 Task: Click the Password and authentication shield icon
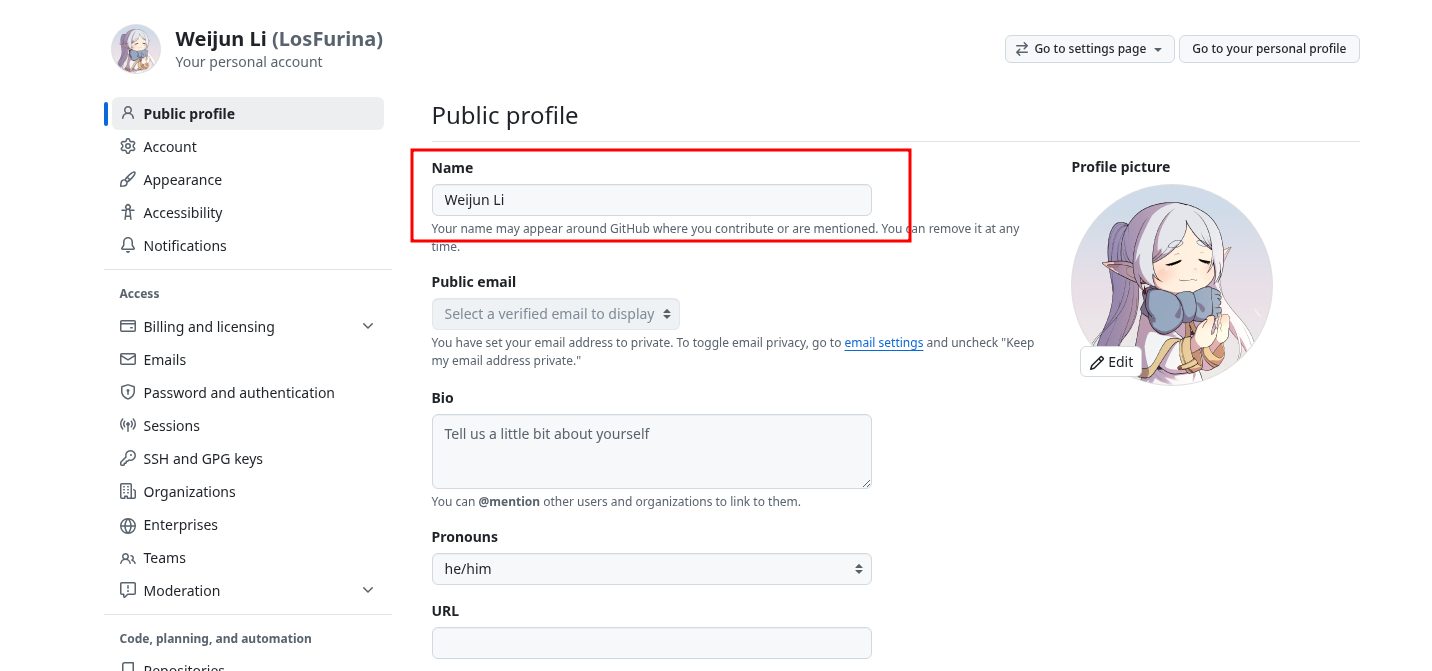tap(127, 392)
